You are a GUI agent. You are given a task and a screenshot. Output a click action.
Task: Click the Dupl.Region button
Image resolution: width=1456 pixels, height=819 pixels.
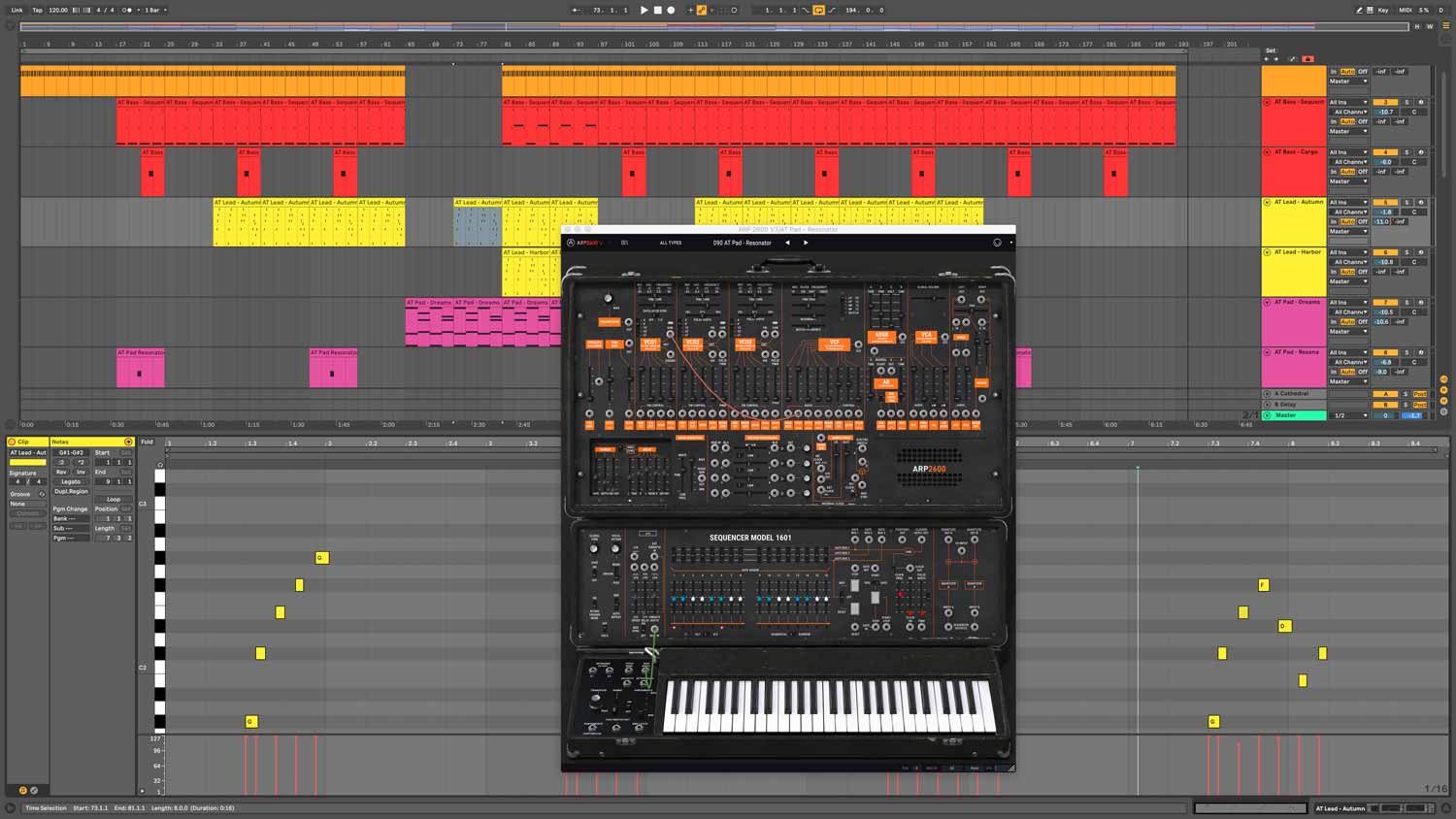[71, 491]
